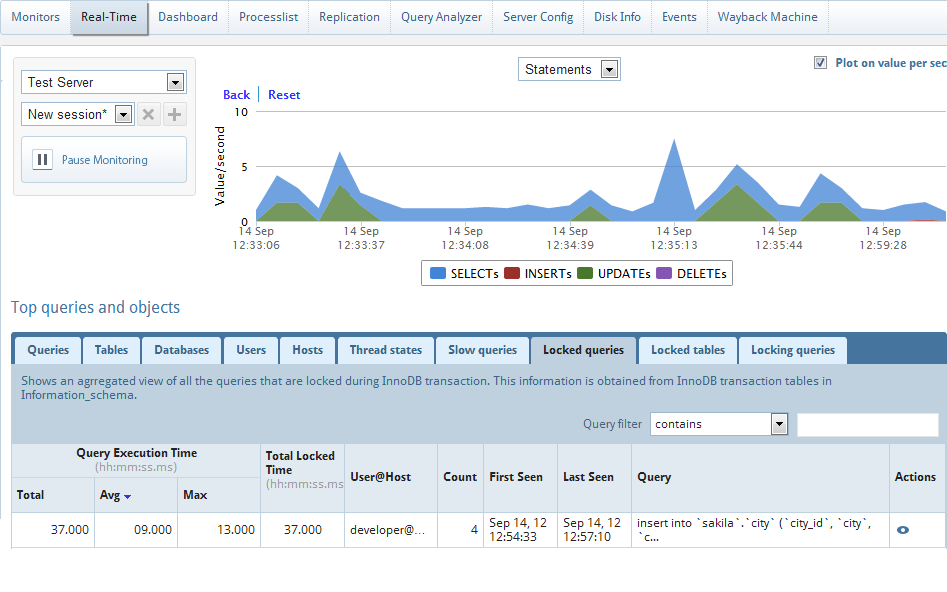Click the pause icon in Pause Monitoring

pos(42,159)
